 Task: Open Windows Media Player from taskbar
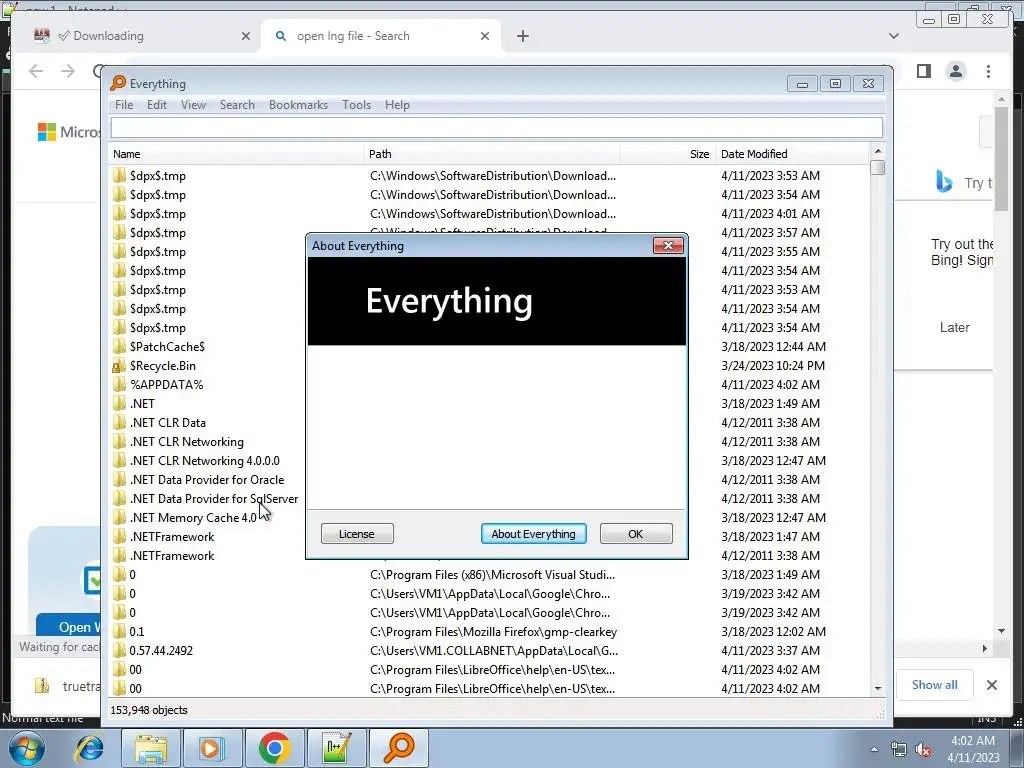tap(212, 748)
